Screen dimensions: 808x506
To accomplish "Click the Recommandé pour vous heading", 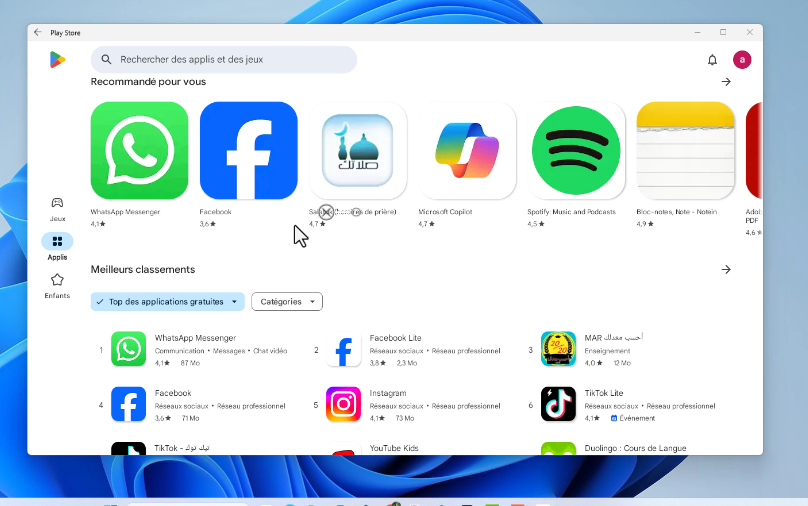I will [148, 81].
